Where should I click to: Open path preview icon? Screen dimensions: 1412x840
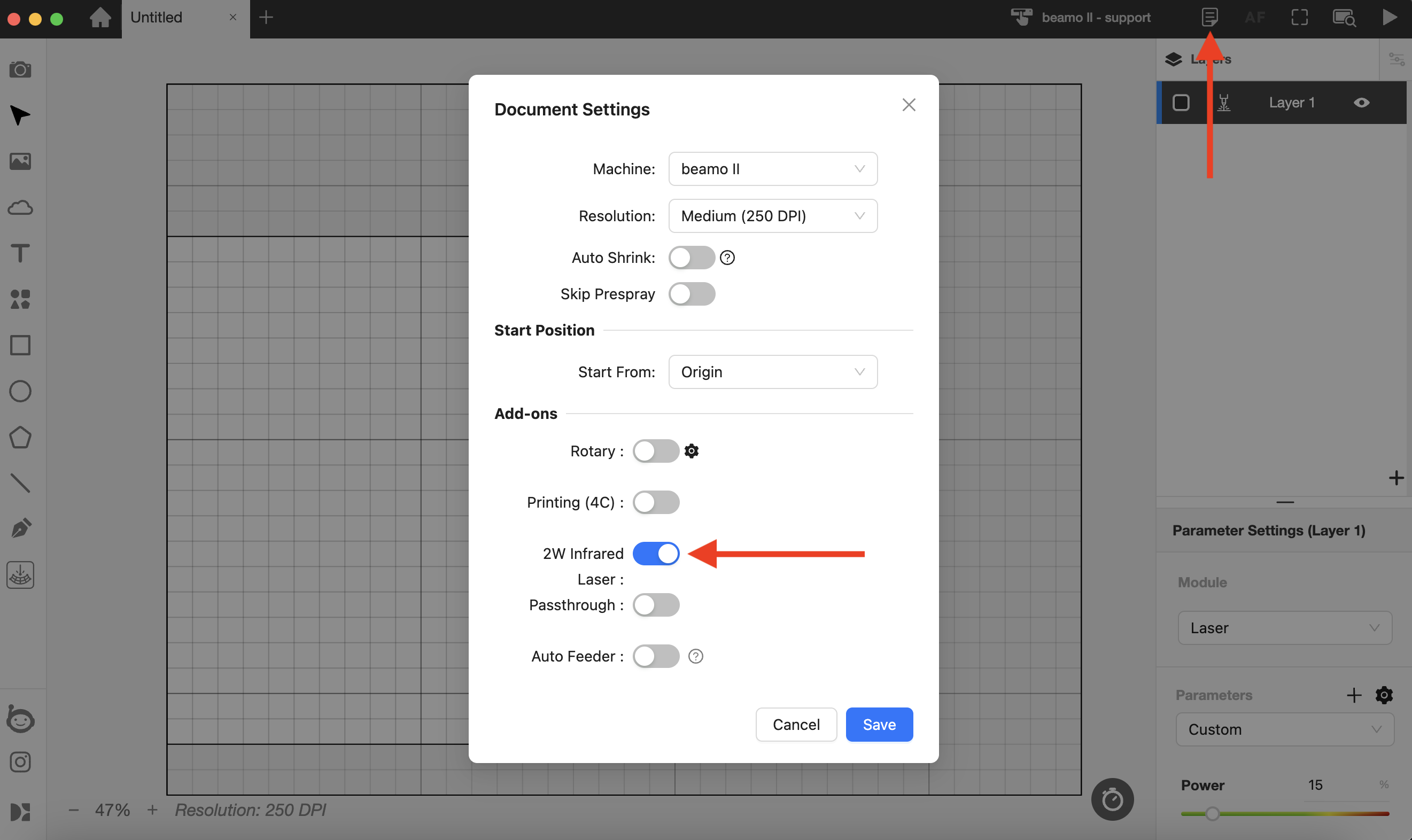(x=1344, y=18)
